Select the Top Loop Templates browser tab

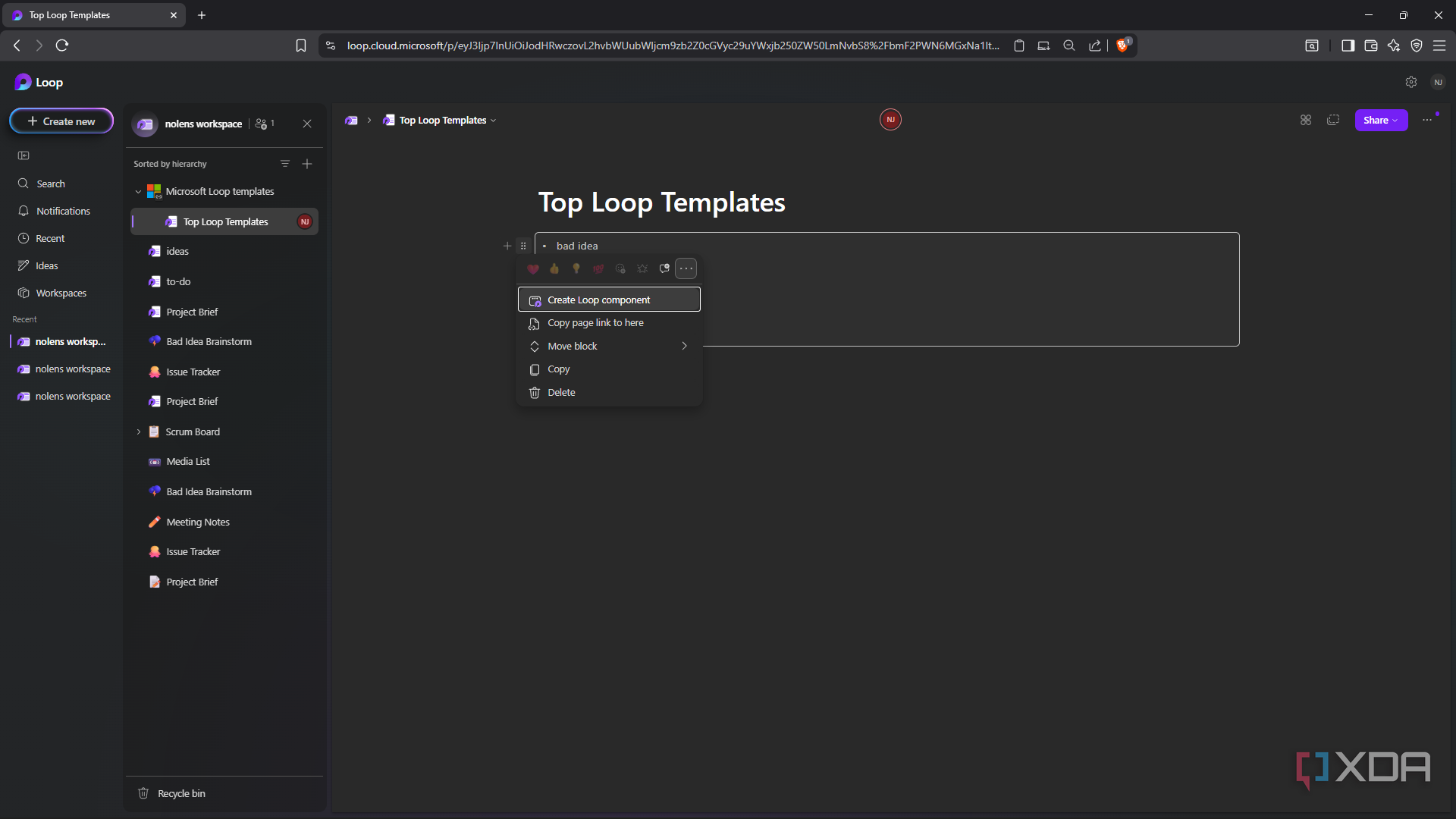94,15
